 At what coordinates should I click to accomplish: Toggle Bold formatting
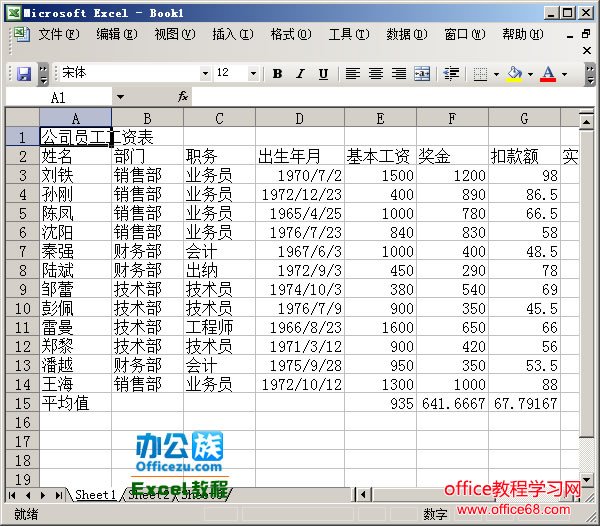[x=277, y=73]
